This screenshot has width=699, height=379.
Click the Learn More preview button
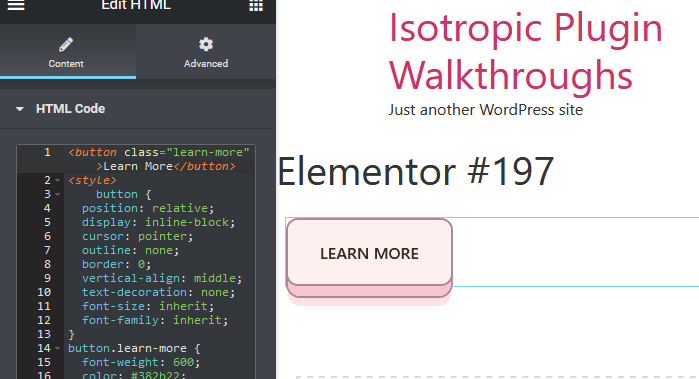(370, 253)
